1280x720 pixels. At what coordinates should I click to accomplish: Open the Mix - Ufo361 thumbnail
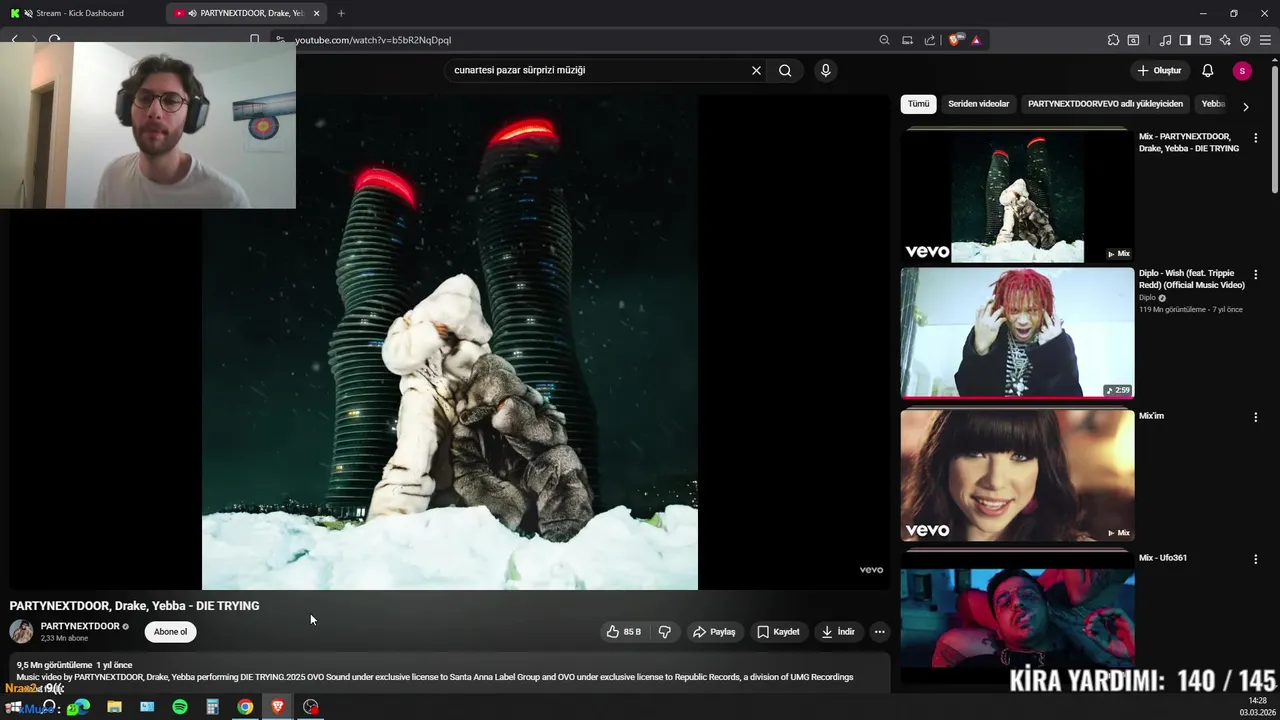click(x=1017, y=618)
